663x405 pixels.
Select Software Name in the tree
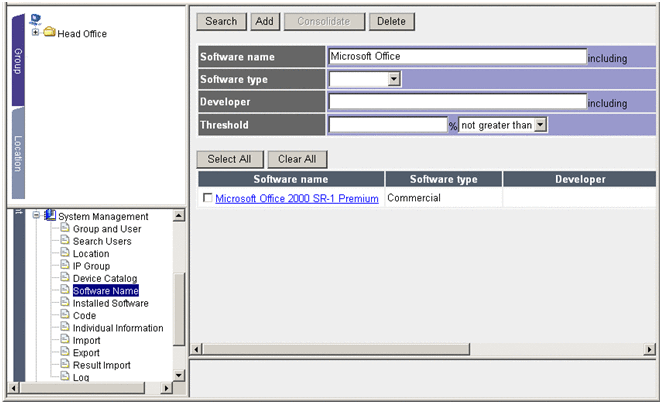(x=106, y=290)
